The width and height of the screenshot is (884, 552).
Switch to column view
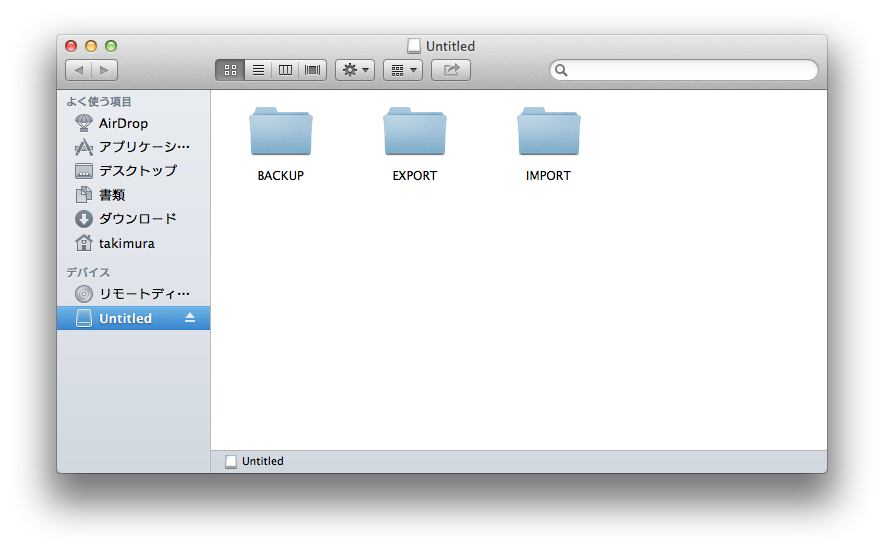coord(285,70)
